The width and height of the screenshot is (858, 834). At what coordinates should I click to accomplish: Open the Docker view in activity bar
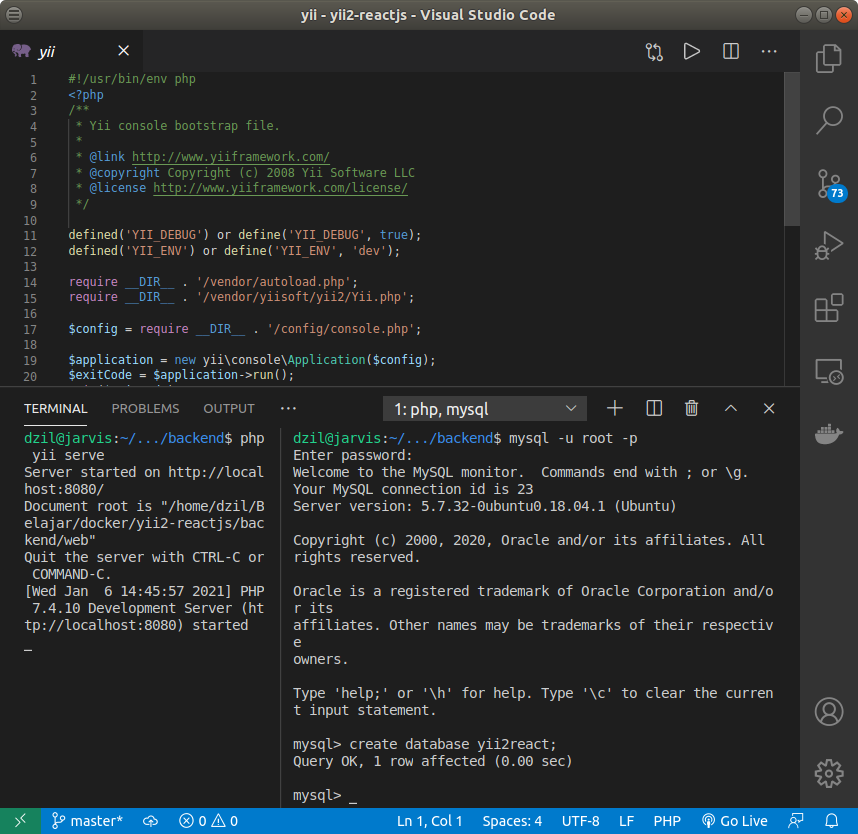click(828, 434)
